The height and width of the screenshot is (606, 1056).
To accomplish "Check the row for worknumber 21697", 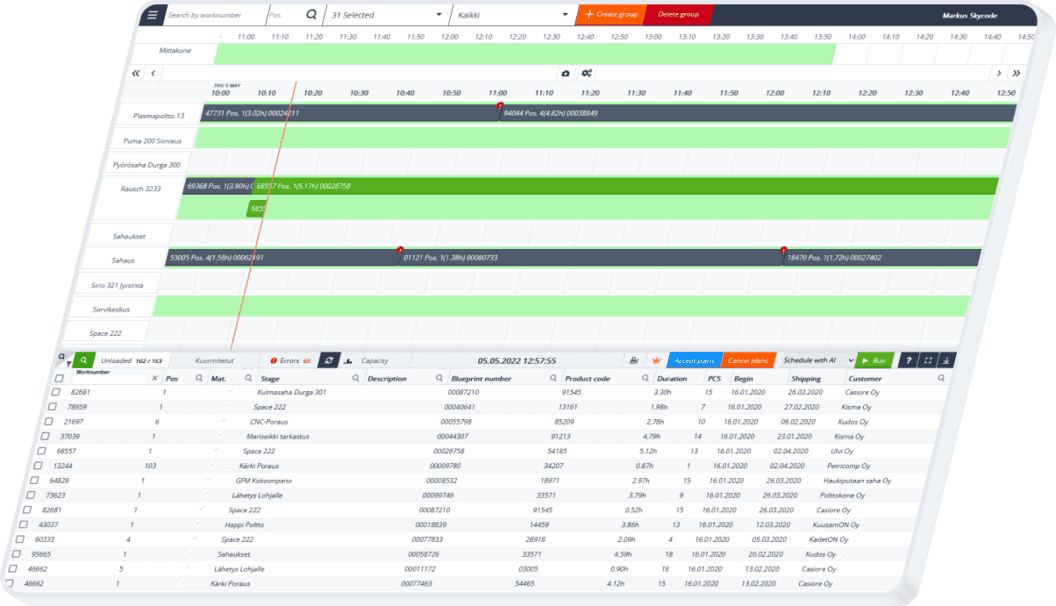I will (x=48, y=422).
